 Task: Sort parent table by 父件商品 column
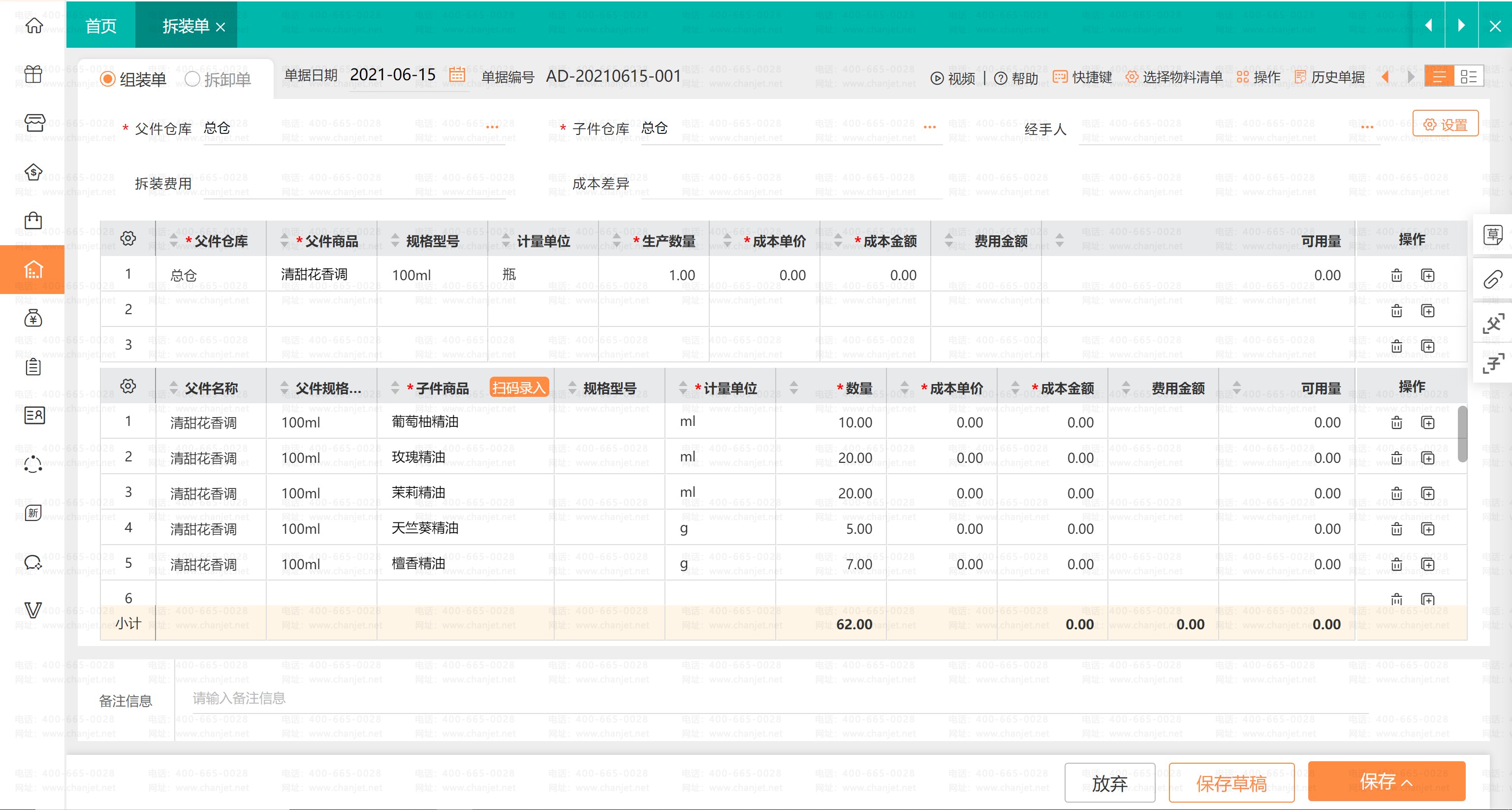(283, 240)
